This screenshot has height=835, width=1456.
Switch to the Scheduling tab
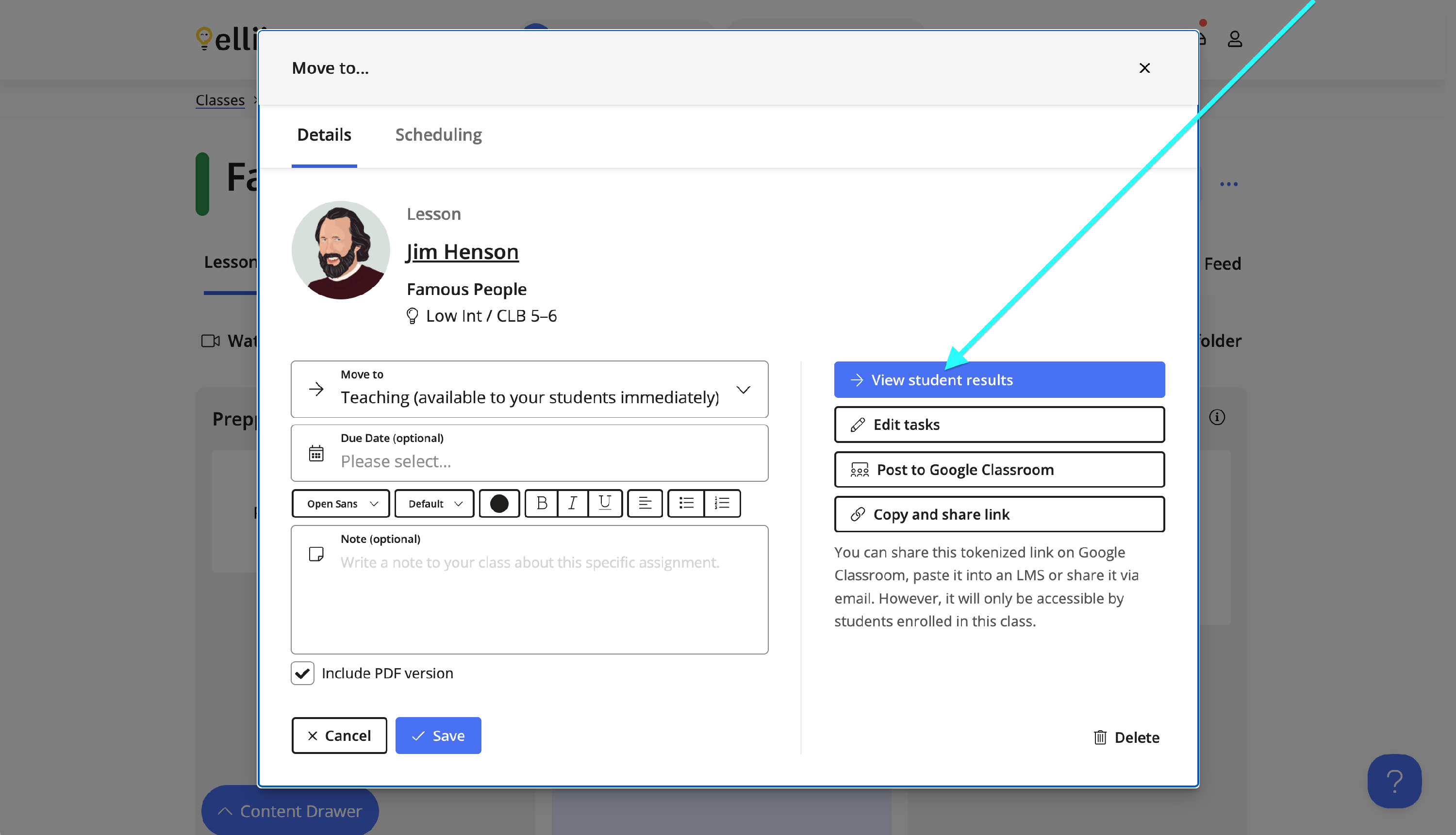[x=438, y=135]
